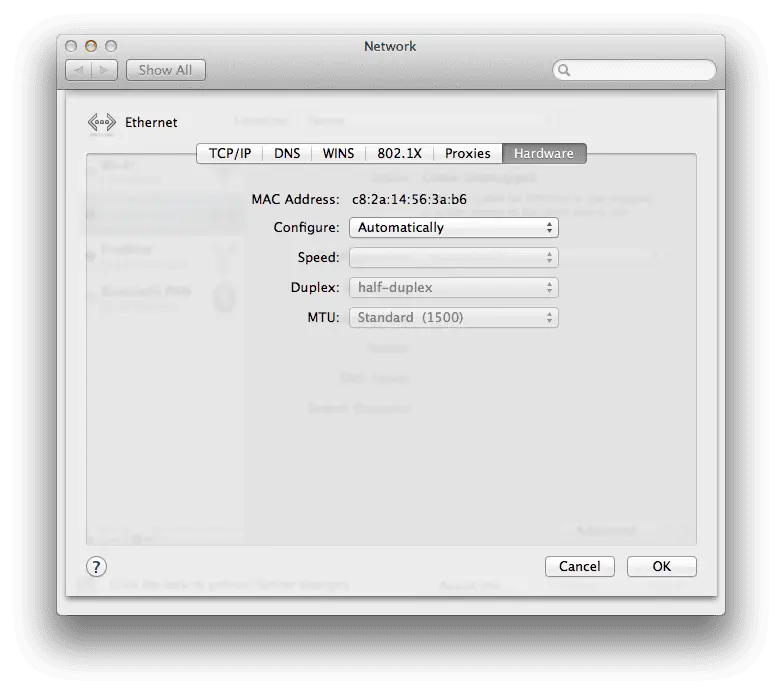782x694 pixels.
Task: Click the MAC address value c8:2a:14:56:3a:b6
Action: tap(409, 199)
